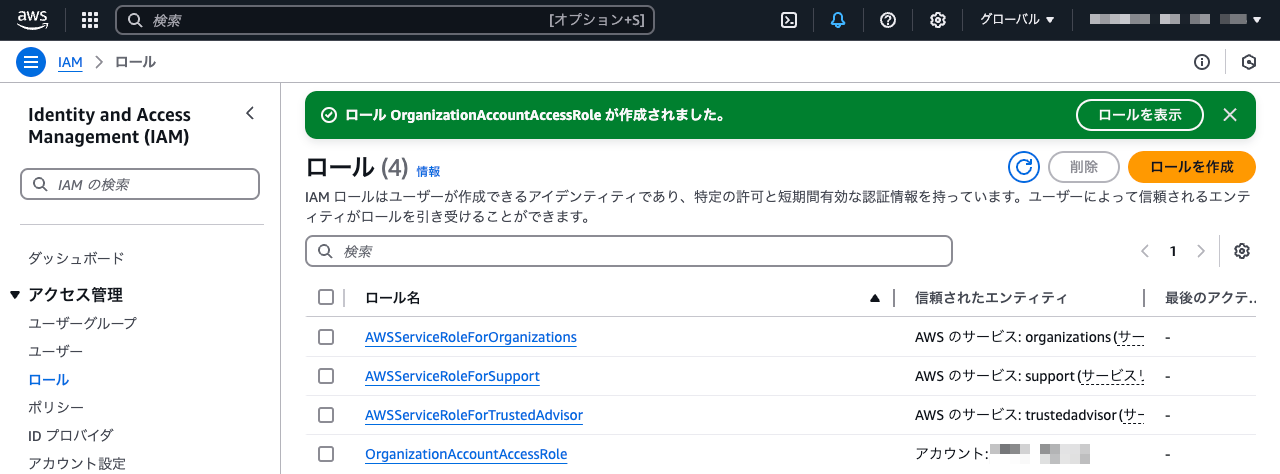
Task: Select ロール in sidebar
Action: [48, 379]
